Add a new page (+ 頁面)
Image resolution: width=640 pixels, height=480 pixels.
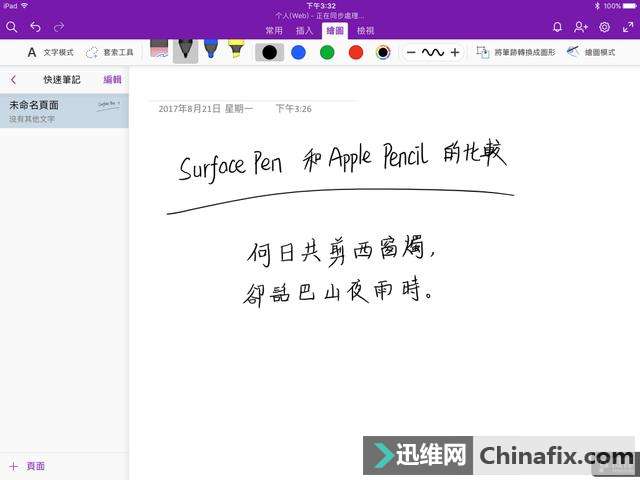point(27,466)
